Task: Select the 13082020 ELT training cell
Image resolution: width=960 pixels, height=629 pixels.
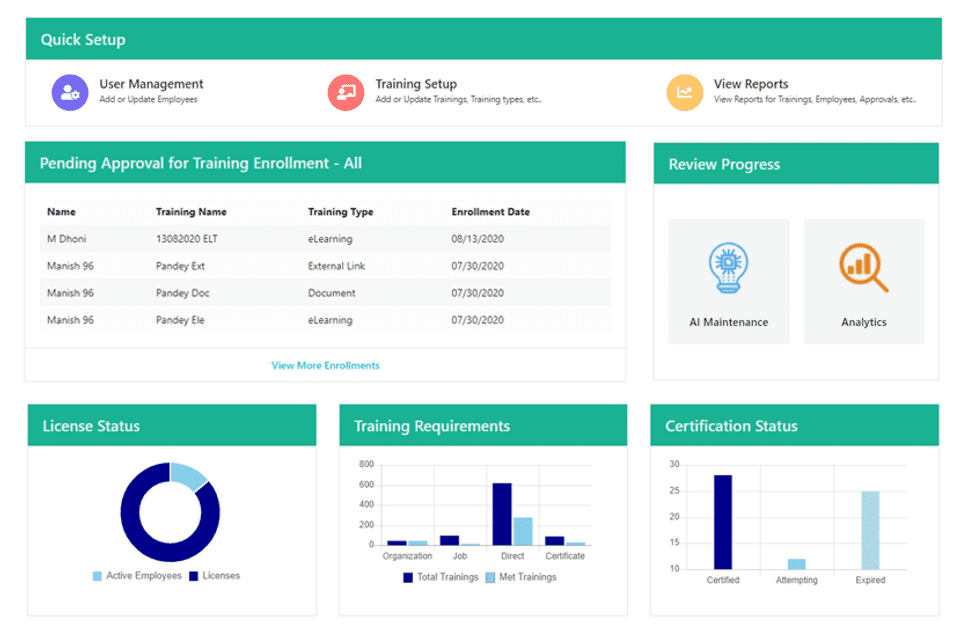Action: (x=187, y=239)
